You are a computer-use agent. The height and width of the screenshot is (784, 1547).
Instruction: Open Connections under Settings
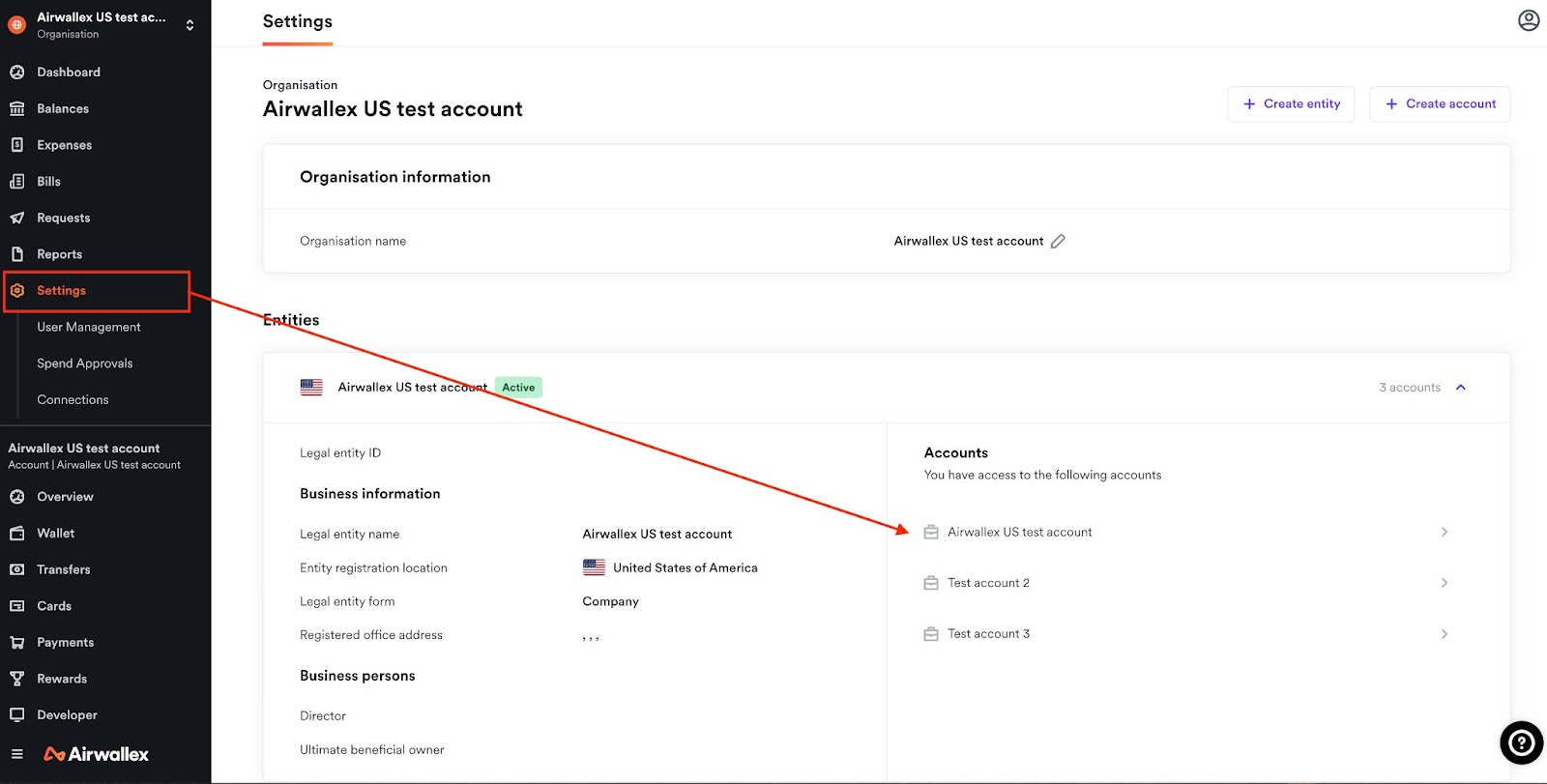(x=73, y=400)
